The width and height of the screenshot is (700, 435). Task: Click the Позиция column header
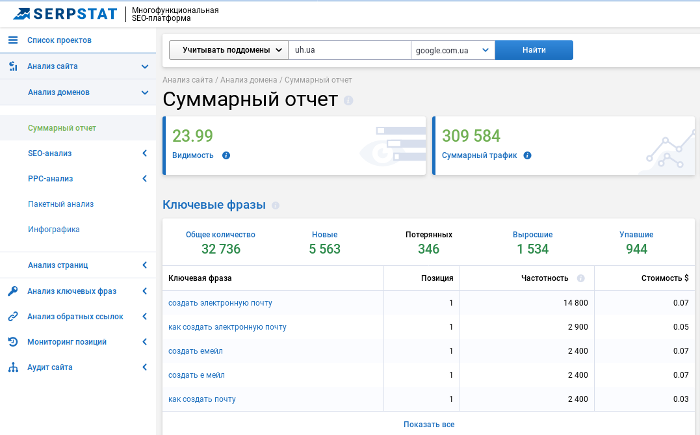pos(437,278)
